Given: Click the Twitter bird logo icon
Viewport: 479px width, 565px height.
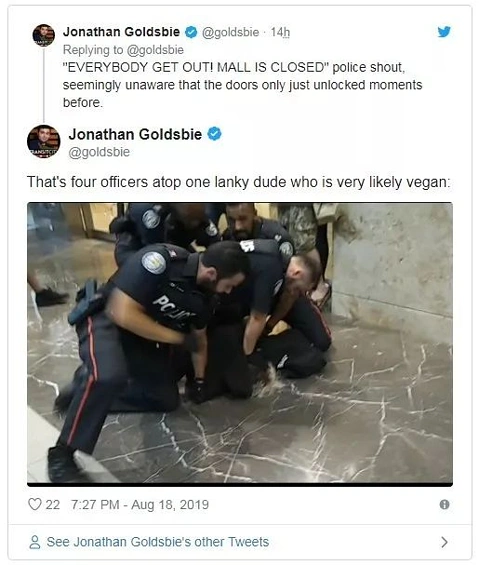Looking at the screenshot, I should 444,32.
